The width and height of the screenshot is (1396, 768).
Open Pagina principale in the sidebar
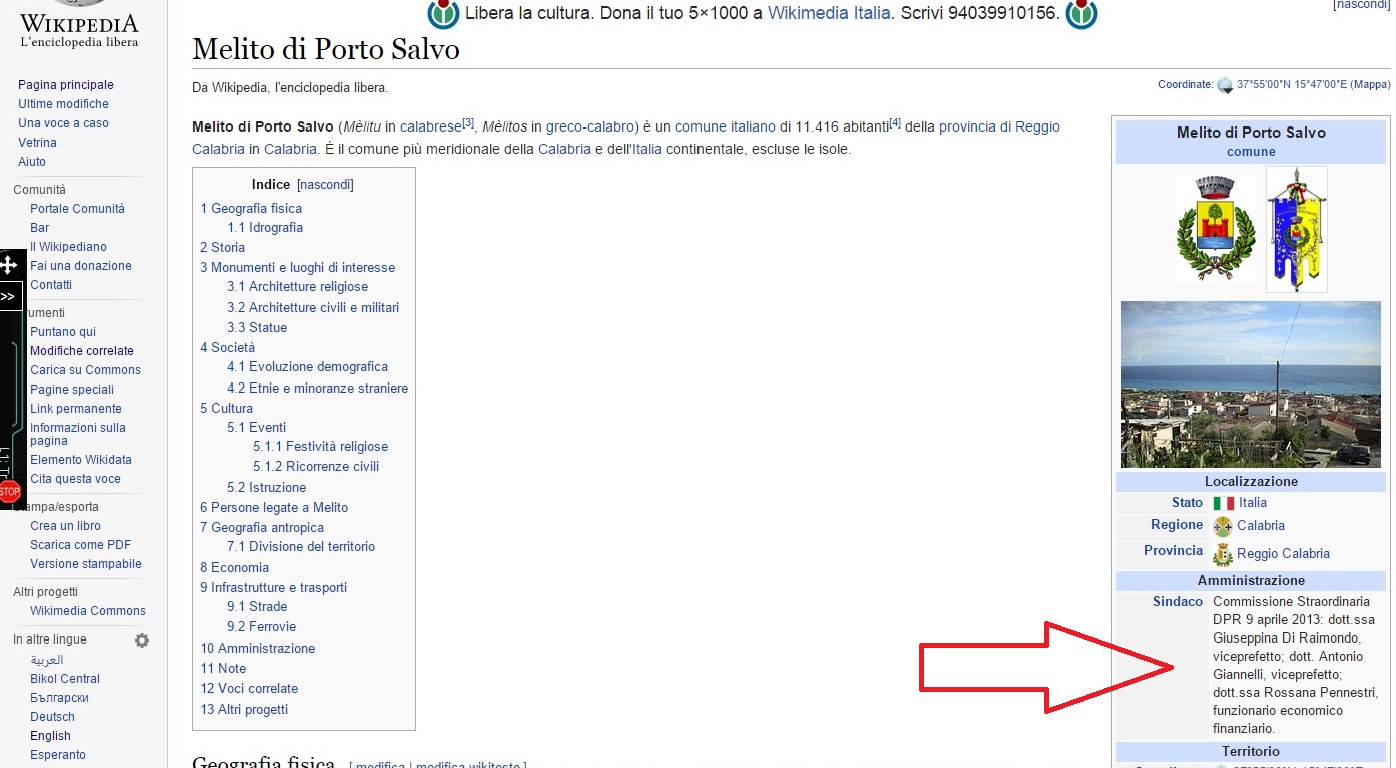click(x=66, y=85)
